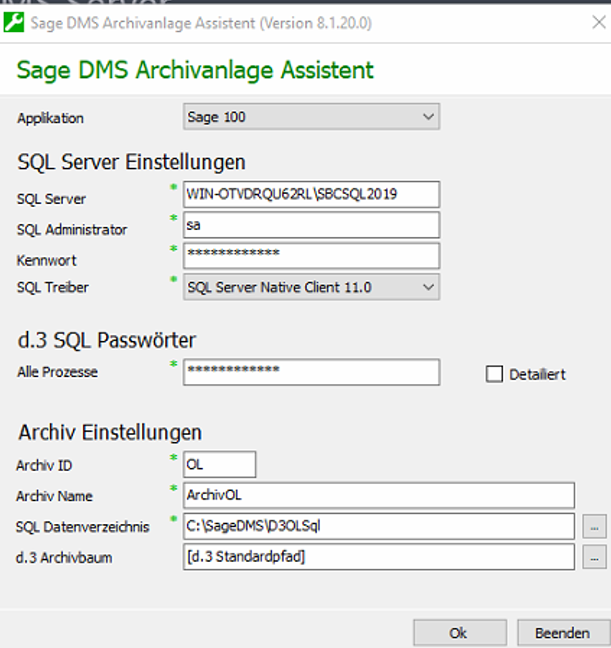The image size is (611, 648).
Task: Focus the Archiv Name text field
Action: point(378,495)
